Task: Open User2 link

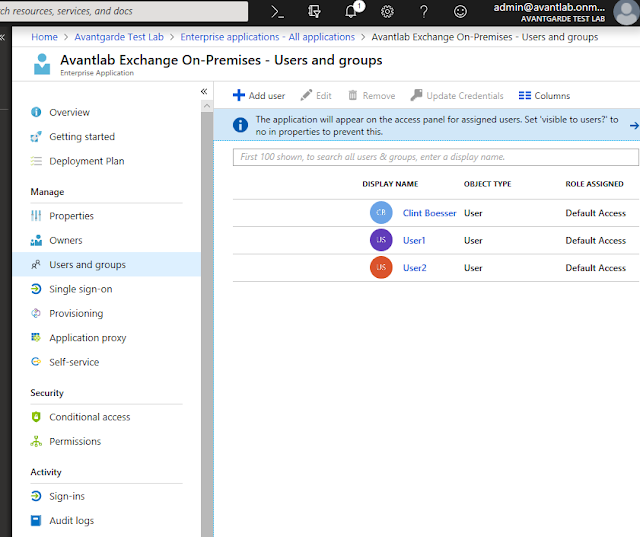Action: click(415, 268)
